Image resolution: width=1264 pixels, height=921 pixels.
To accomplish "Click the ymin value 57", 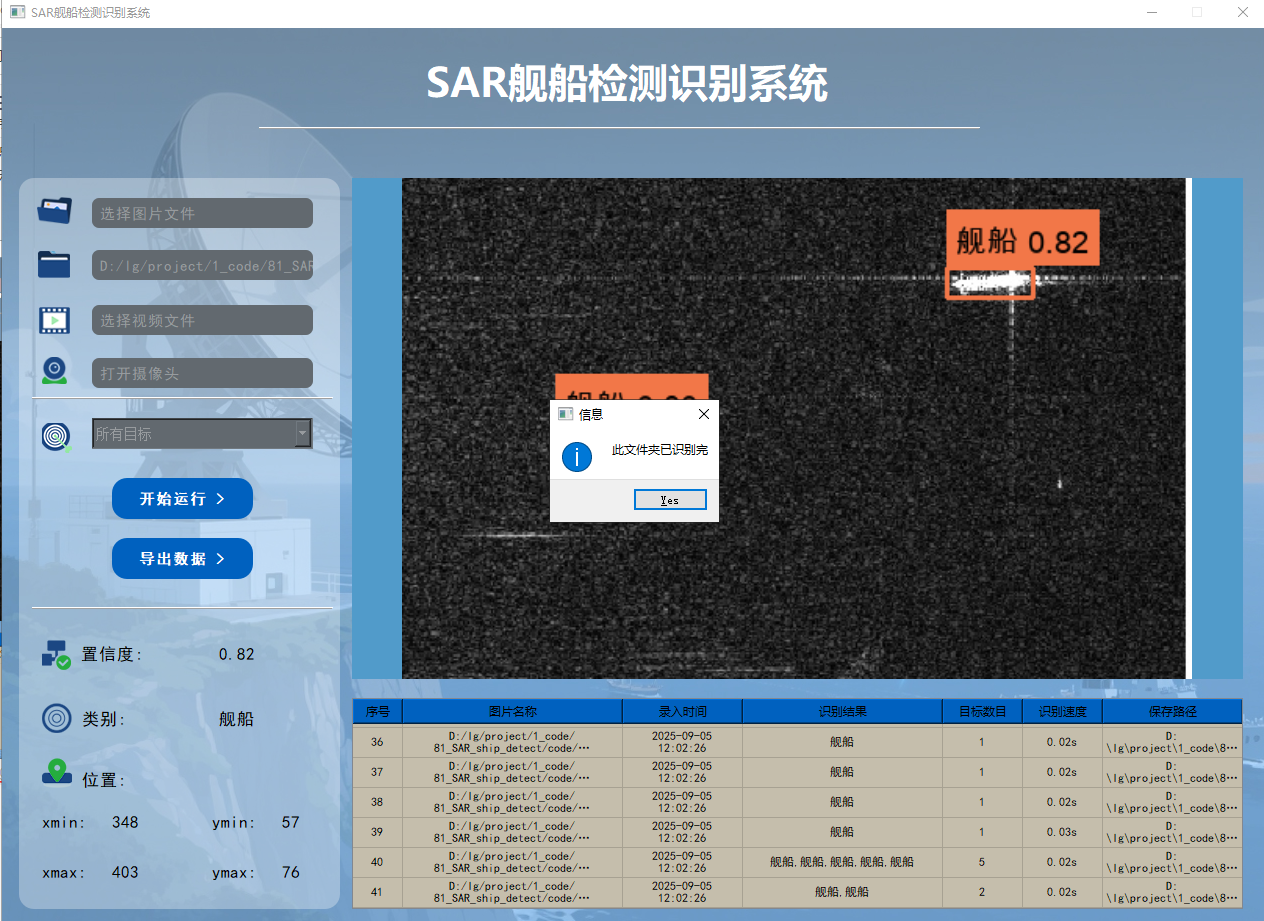I will [290, 822].
